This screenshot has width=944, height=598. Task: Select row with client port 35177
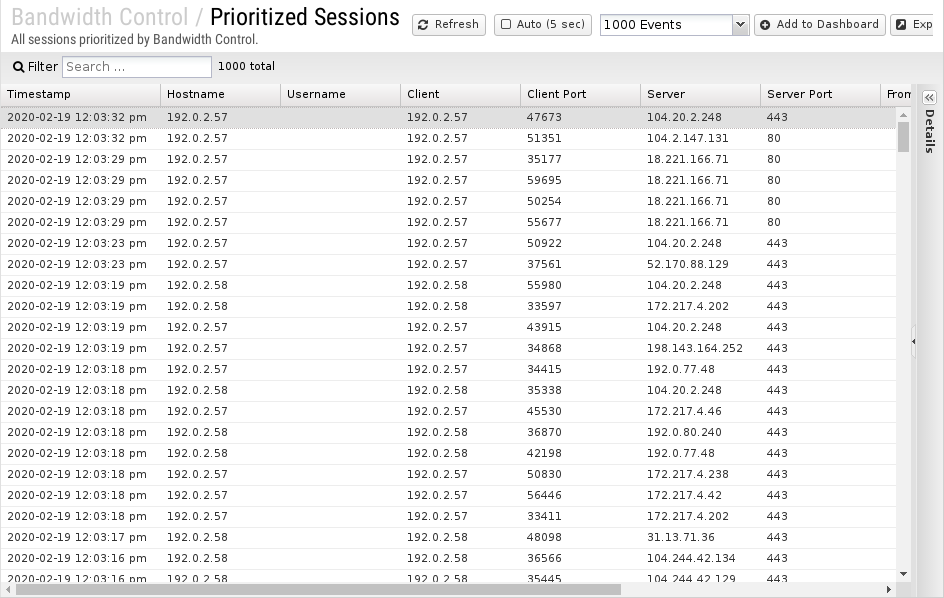[449, 160]
